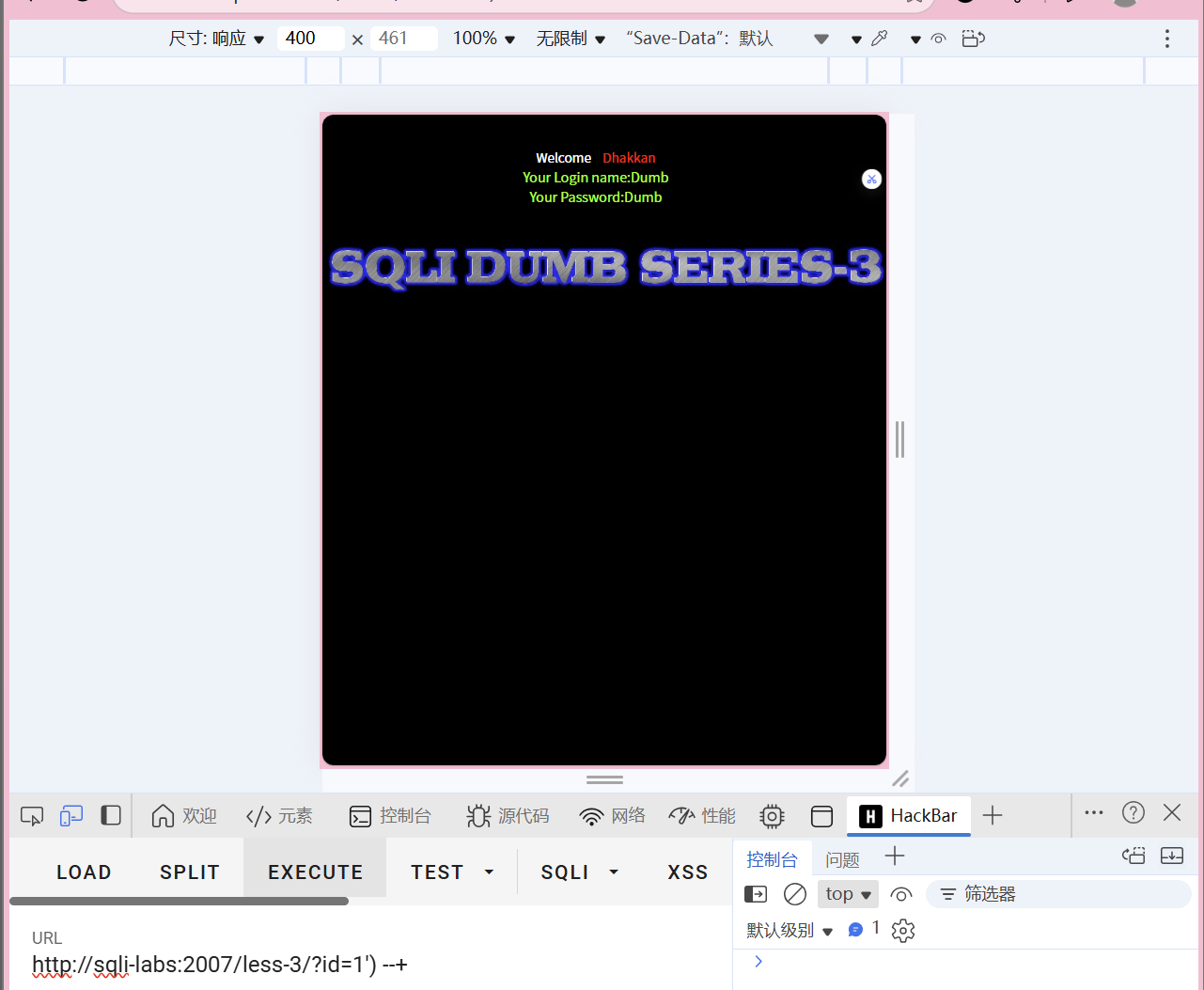The width and height of the screenshot is (1204, 990).
Task: Open DevTools settings gear icon
Action: pyautogui.click(x=772, y=816)
